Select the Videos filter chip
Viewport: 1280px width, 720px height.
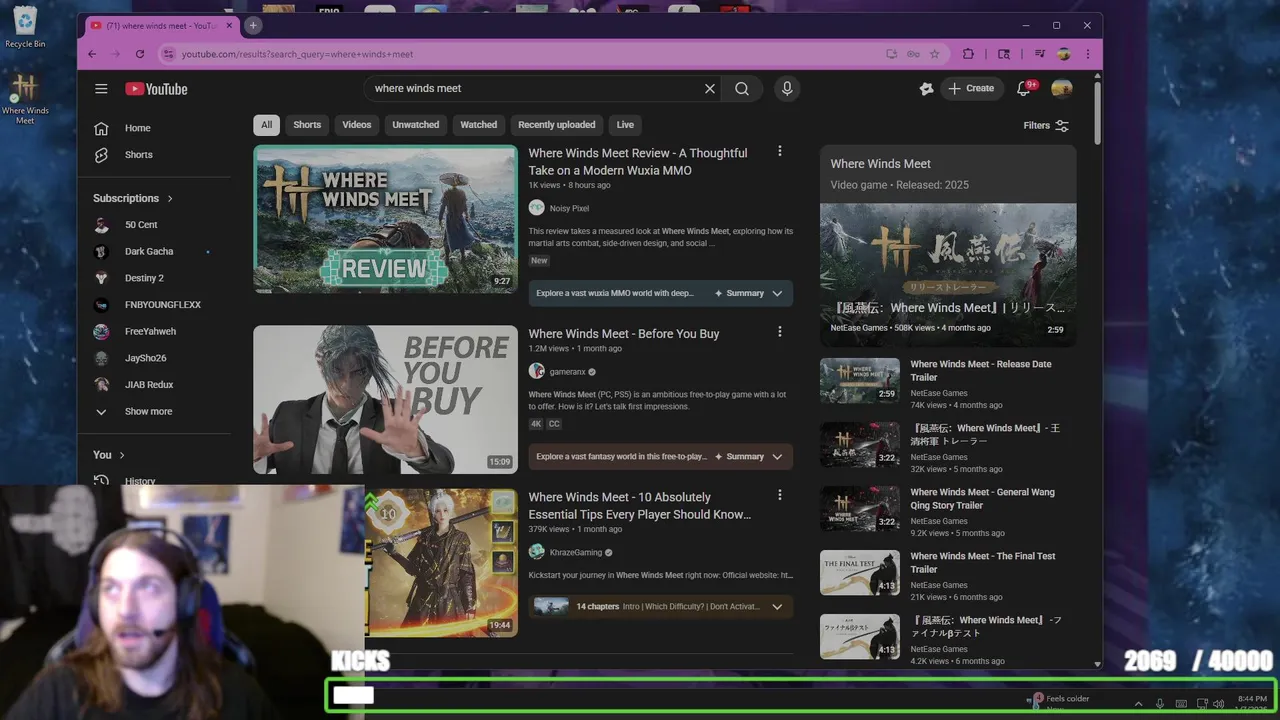pos(357,125)
